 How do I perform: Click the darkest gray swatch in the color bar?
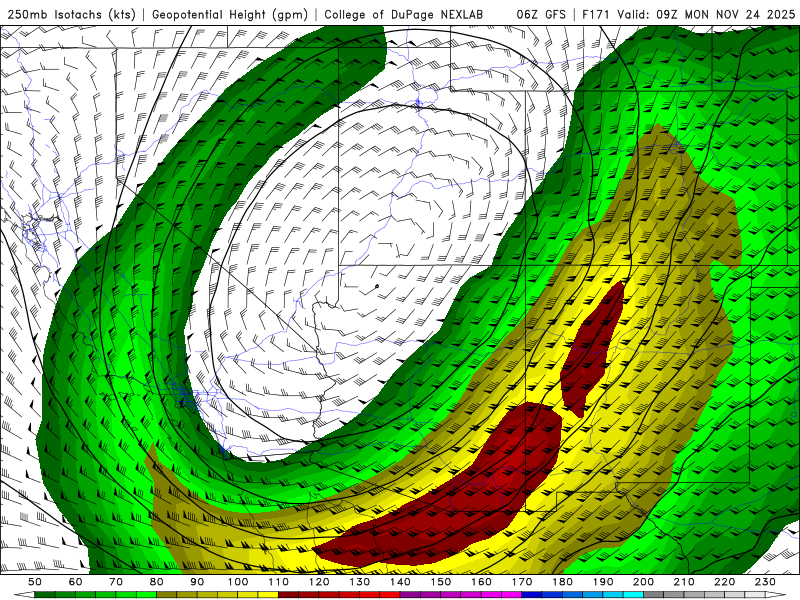click(x=654, y=595)
